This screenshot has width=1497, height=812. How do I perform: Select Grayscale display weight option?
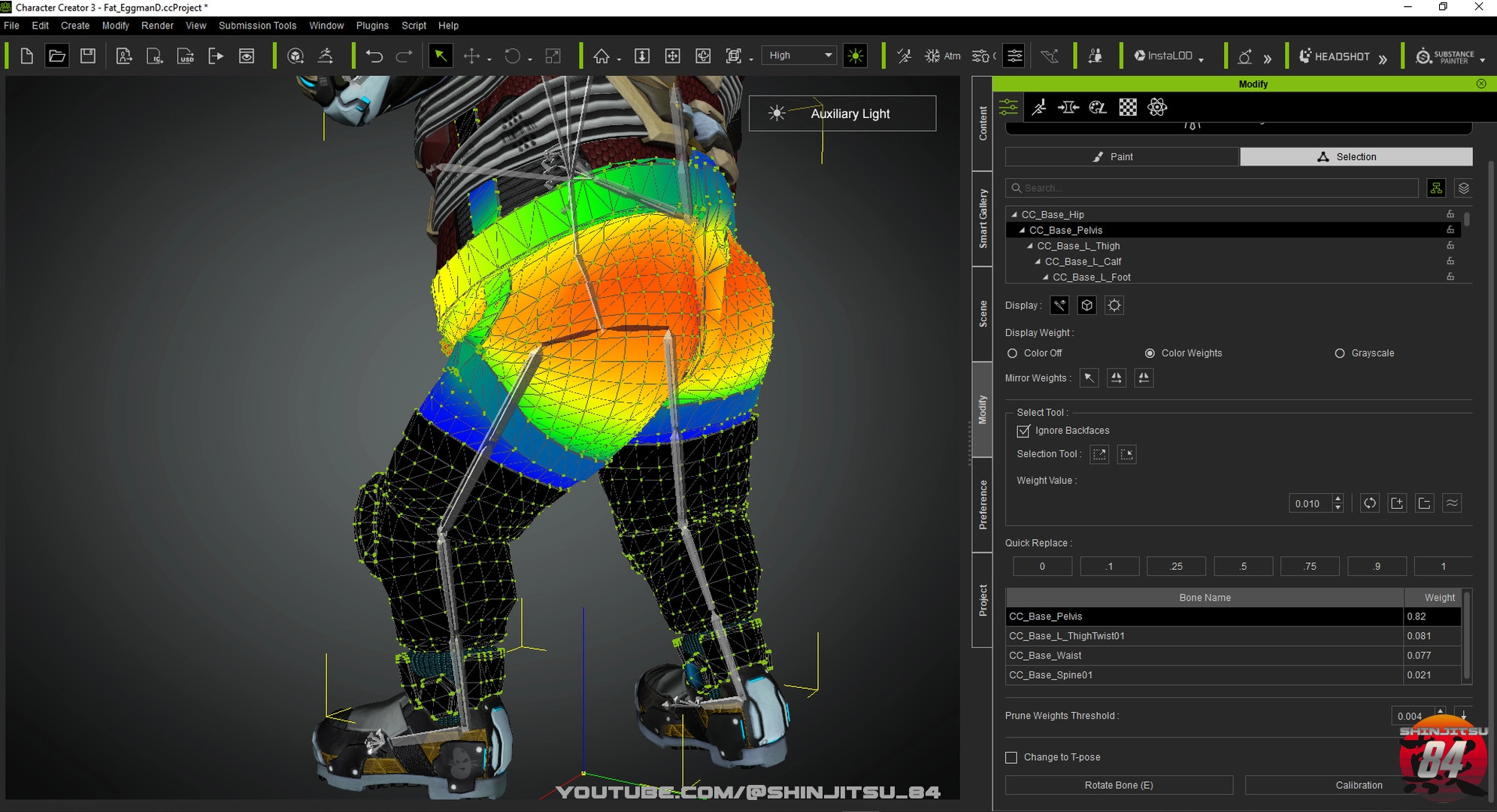click(x=1340, y=353)
